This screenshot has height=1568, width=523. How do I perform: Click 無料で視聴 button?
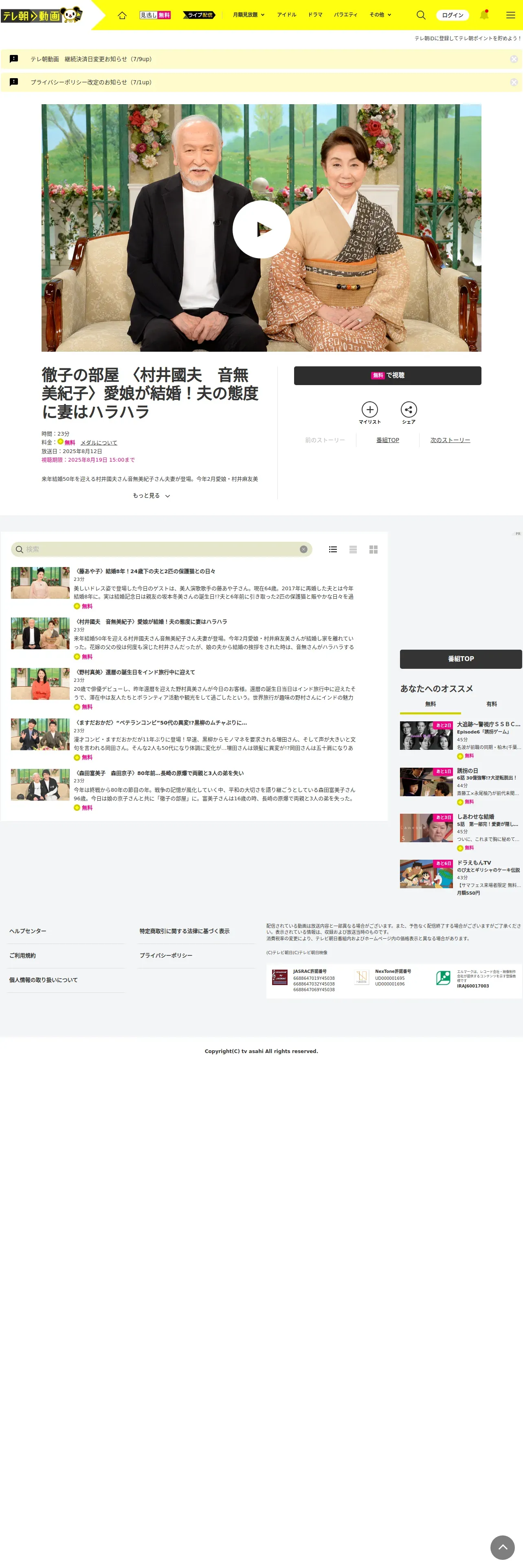(x=387, y=376)
